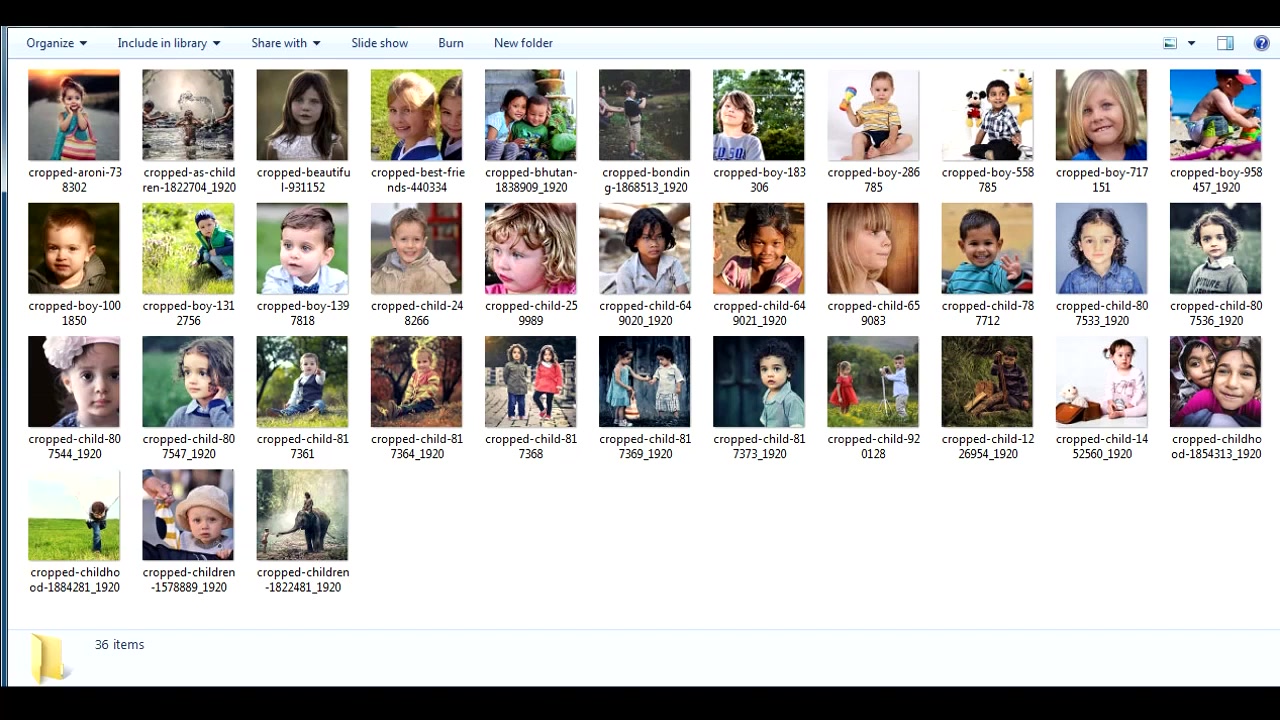Select thumbnail cropped-aroni-738302
The height and width of the screenshot is (720, 1280).
(74, 114)
